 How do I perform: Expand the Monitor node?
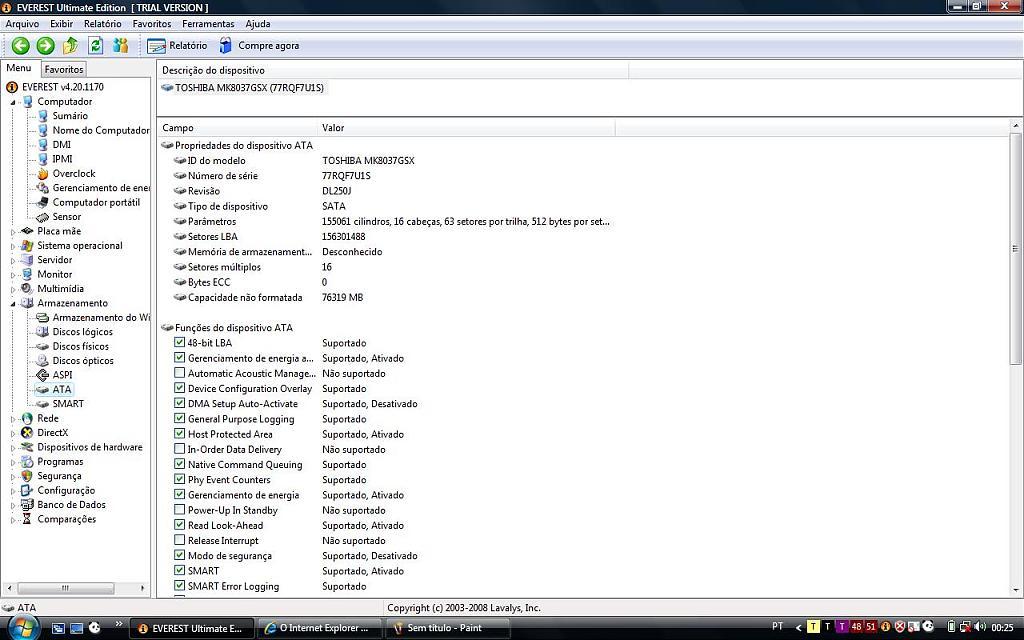point(12,275)
